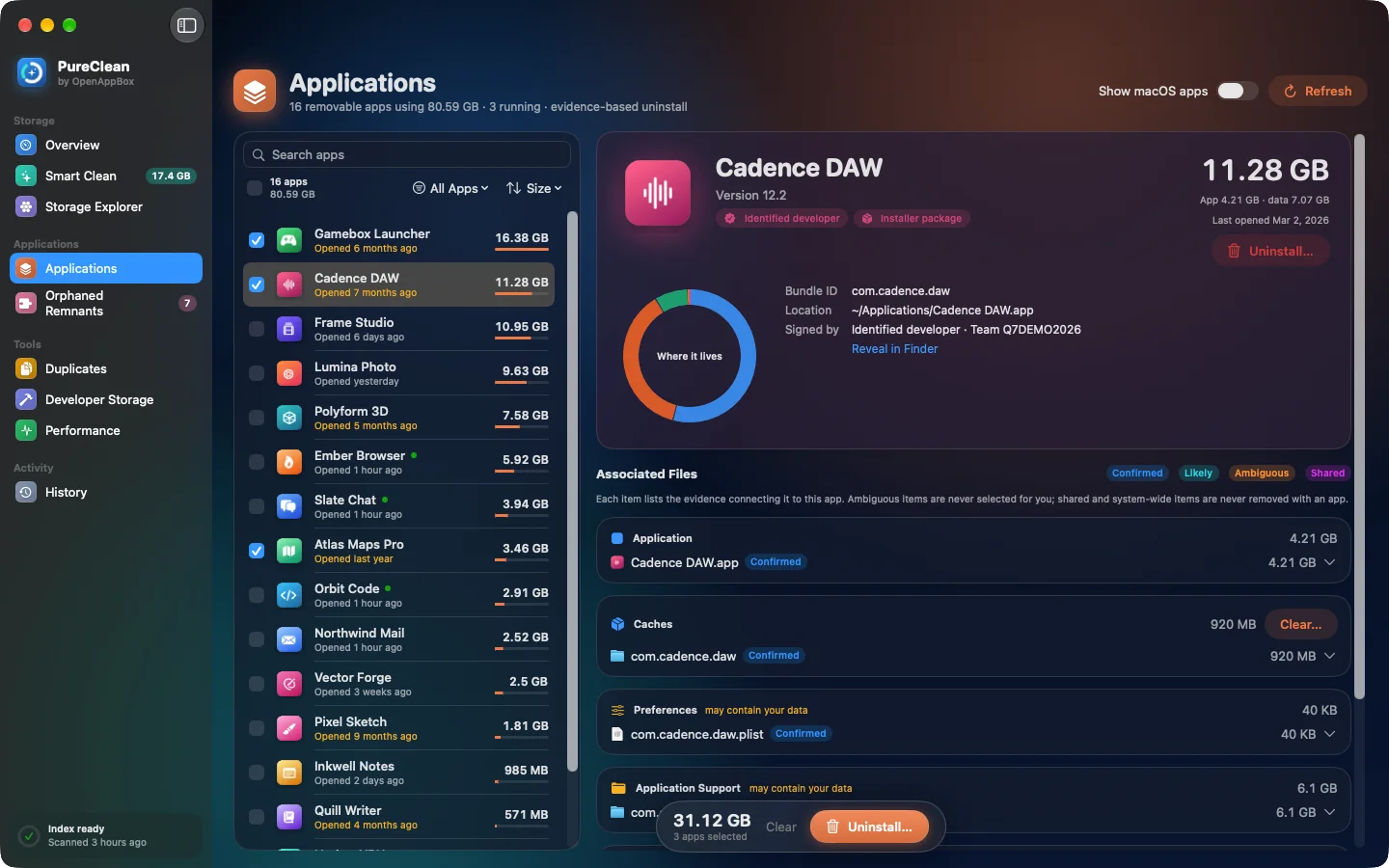Open Smart Clean in the sidebar

[x=106, y=176]
